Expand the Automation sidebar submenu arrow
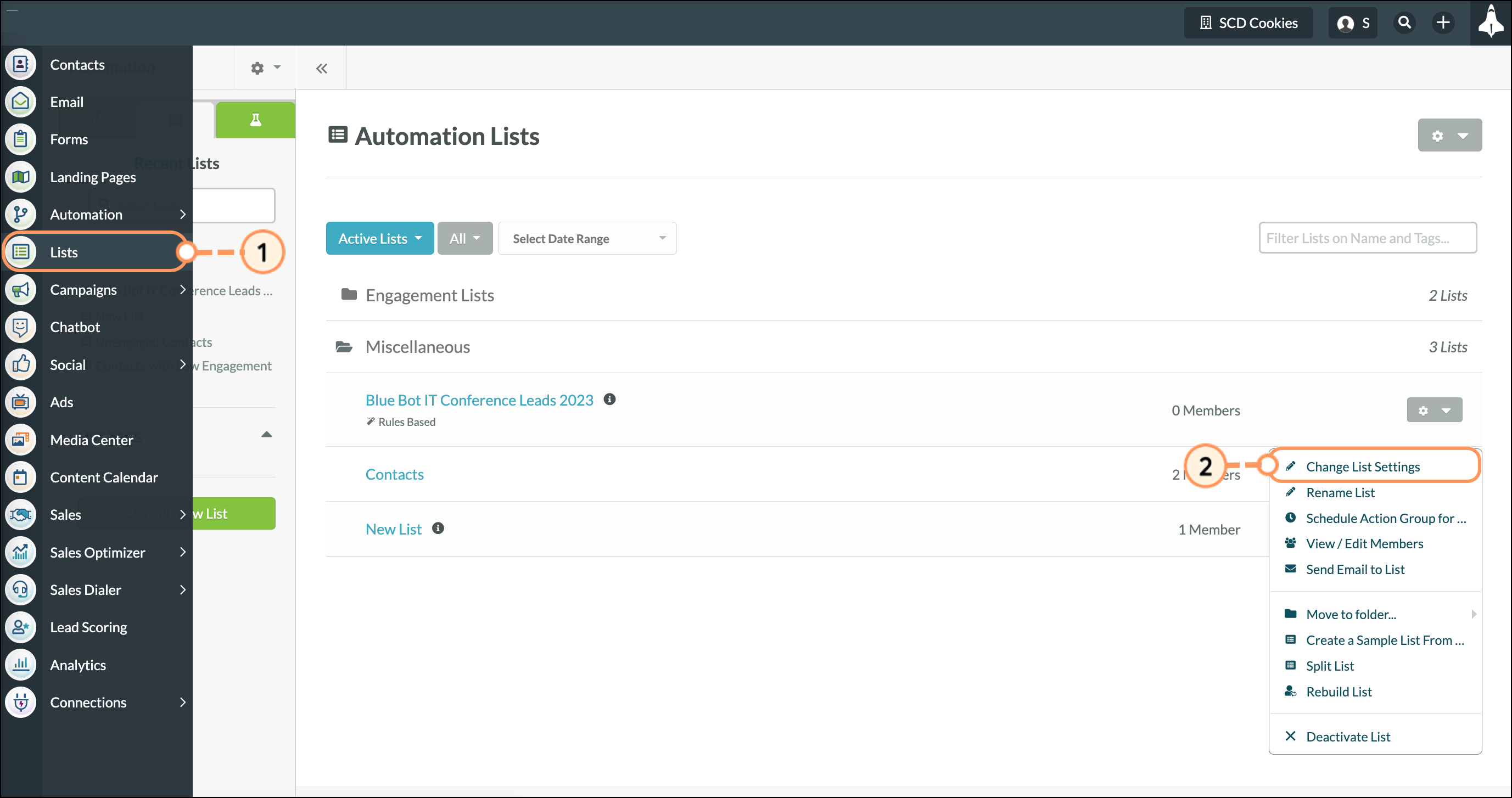Image resolution: width=1512 pixels, height=798 pixels. (x=182, y=214)
